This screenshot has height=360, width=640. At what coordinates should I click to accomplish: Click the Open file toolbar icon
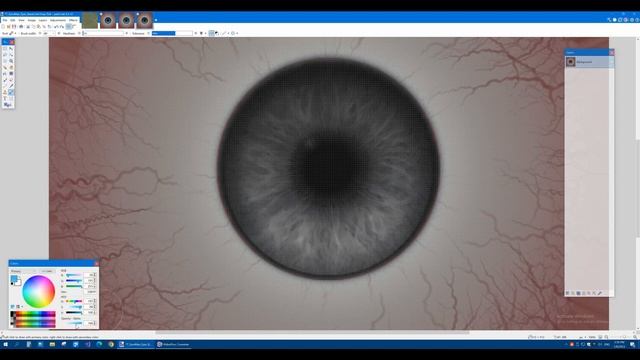[x=8, y=27]
